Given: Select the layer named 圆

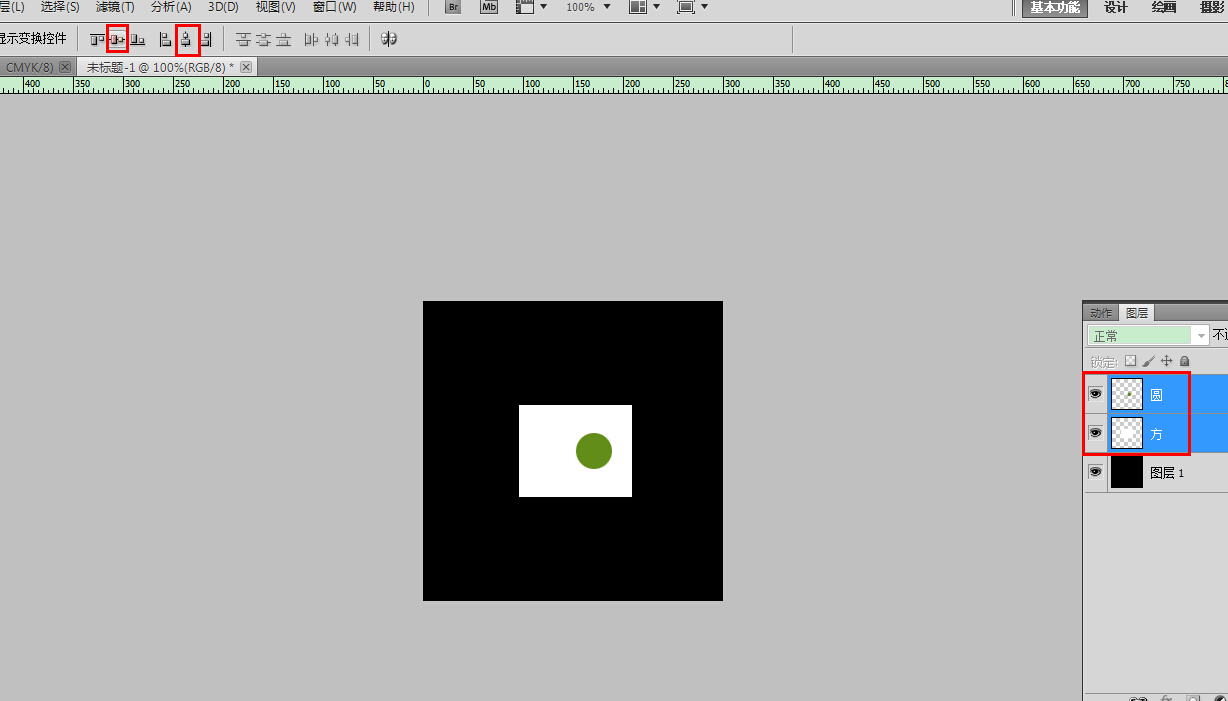Looking at the screenshot, I should 1156,395.
